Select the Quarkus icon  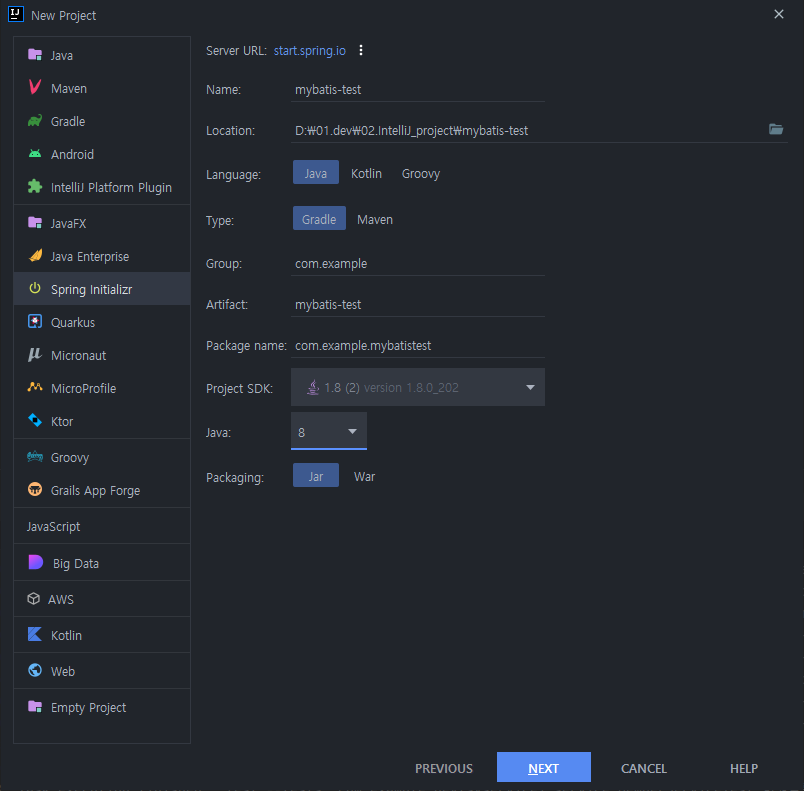click(35, 321)
